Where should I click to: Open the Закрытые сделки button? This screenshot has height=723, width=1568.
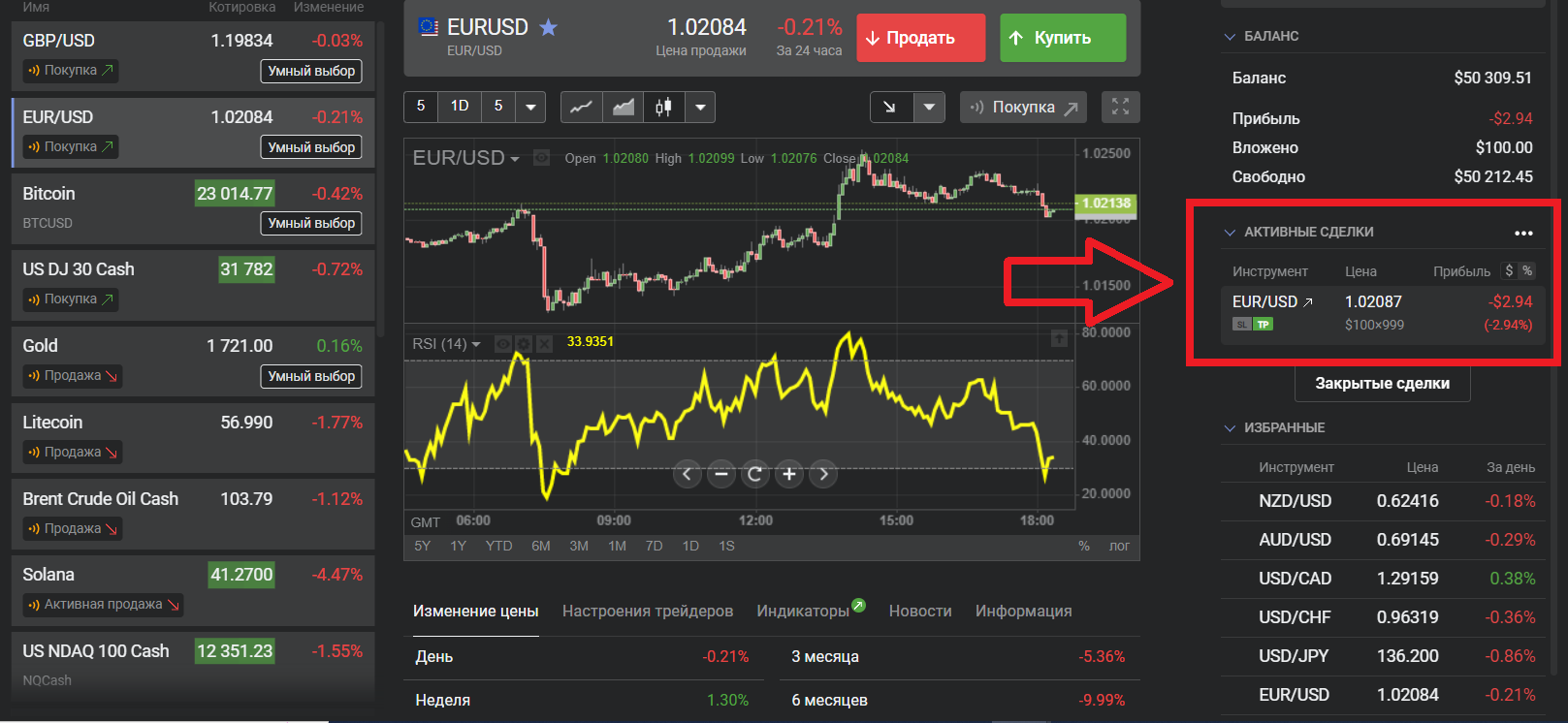pyautogui.click(x=1382, y=383)
